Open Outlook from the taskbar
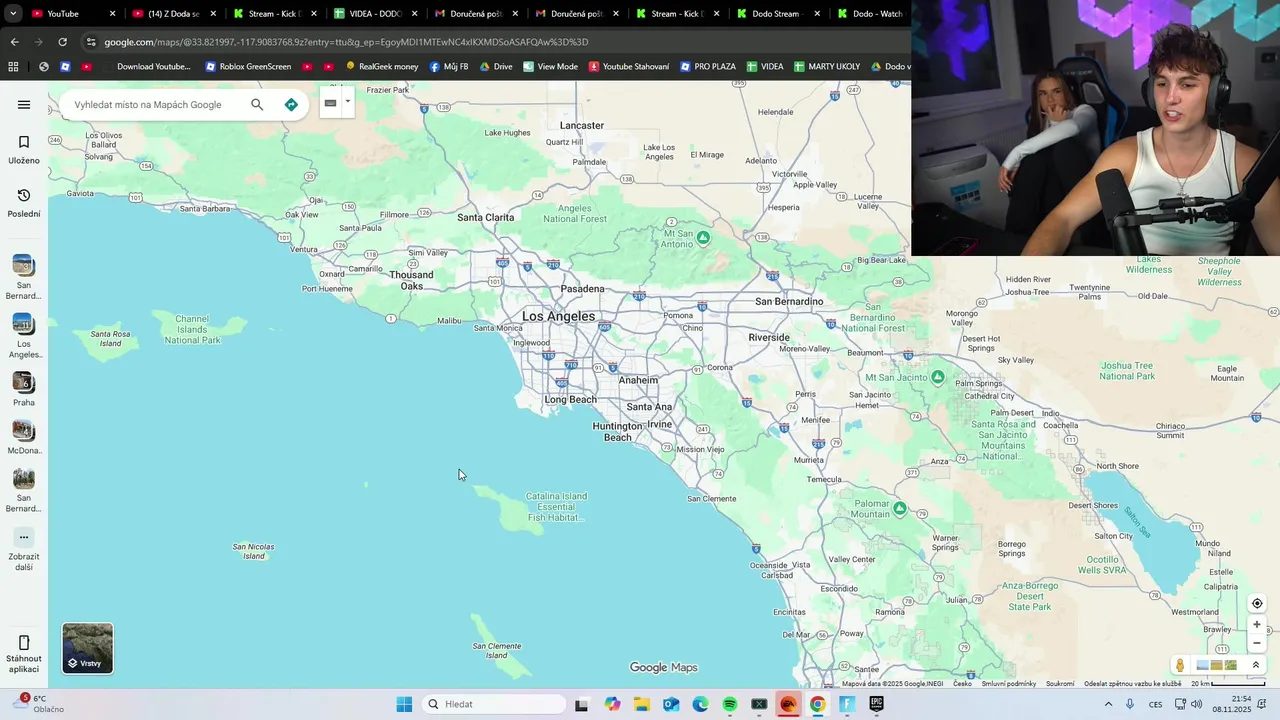Screen dimensions: 1280x720 tap(671, 704)
